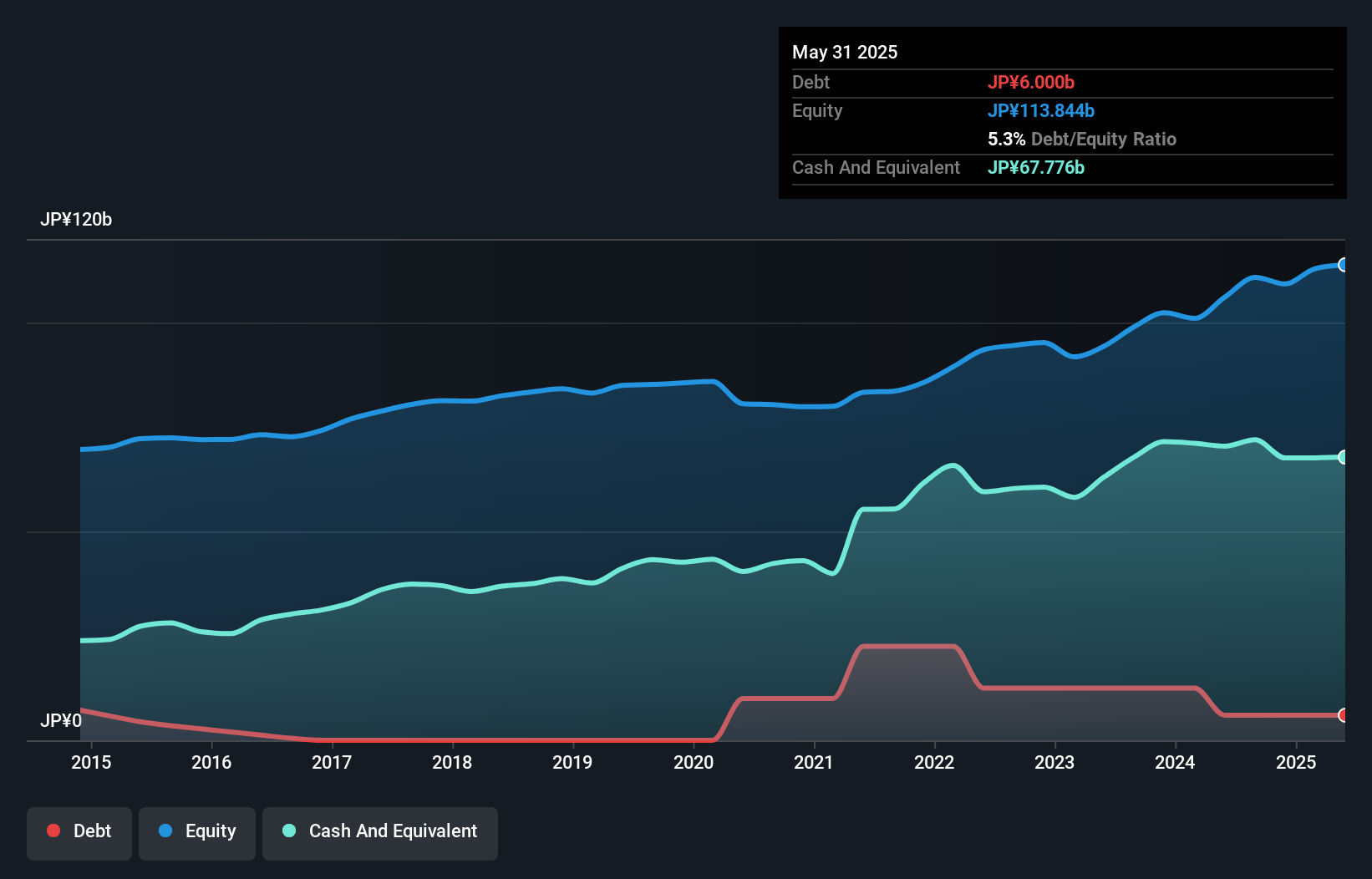Click the May 31 2025 tooltip date

pyautogui.click(x=845, y=52)
